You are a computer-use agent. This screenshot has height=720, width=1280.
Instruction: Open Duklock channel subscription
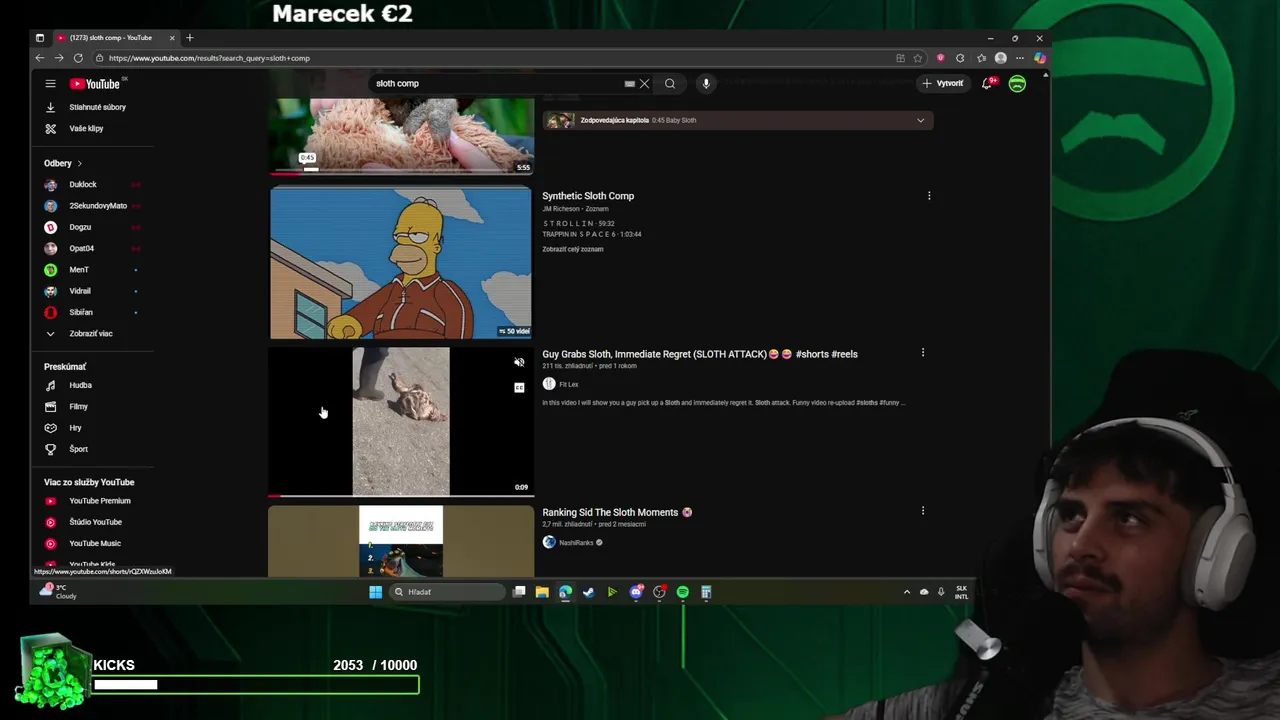[83, 185]
